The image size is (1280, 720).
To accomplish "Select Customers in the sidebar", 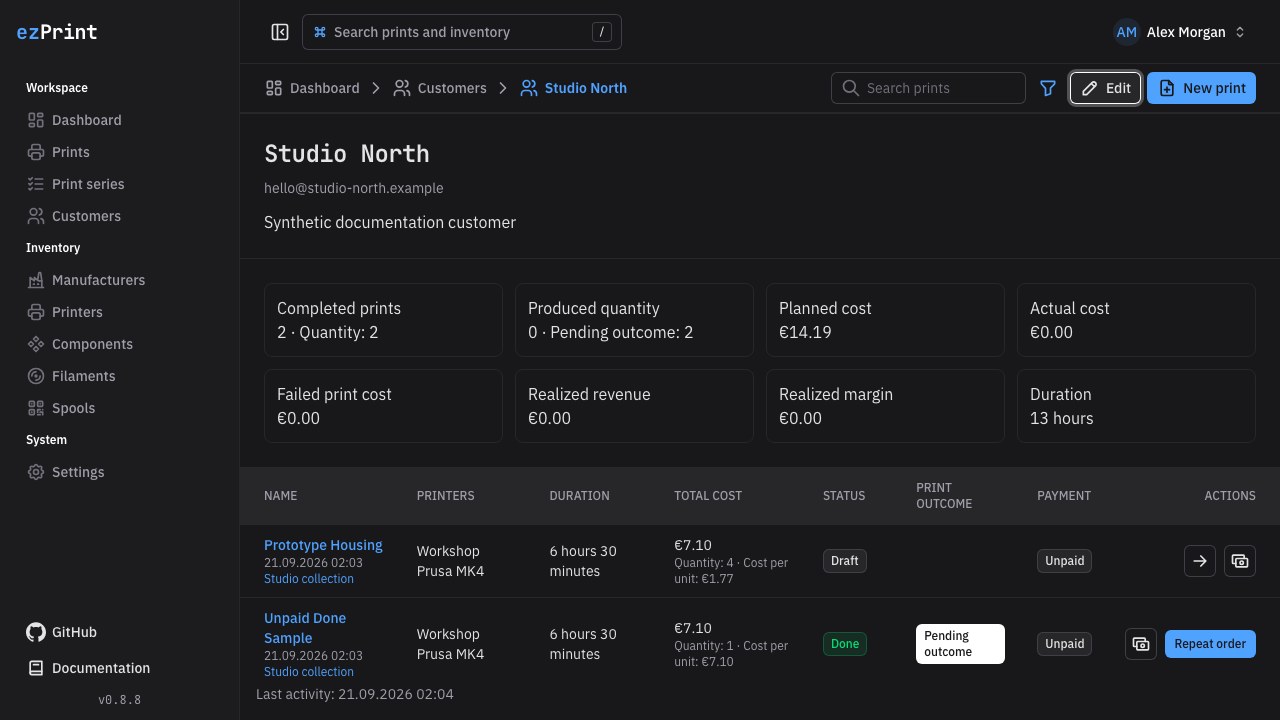I will point(74,216).
